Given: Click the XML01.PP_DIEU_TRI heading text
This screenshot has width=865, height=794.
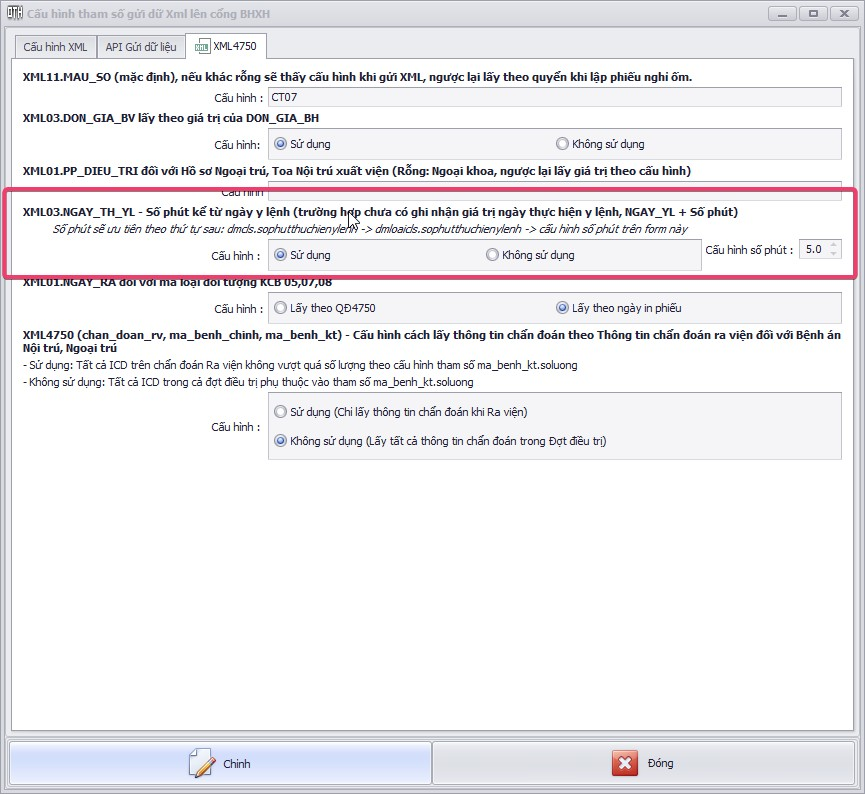Looking at the screenshot, I should coord(357,171).
